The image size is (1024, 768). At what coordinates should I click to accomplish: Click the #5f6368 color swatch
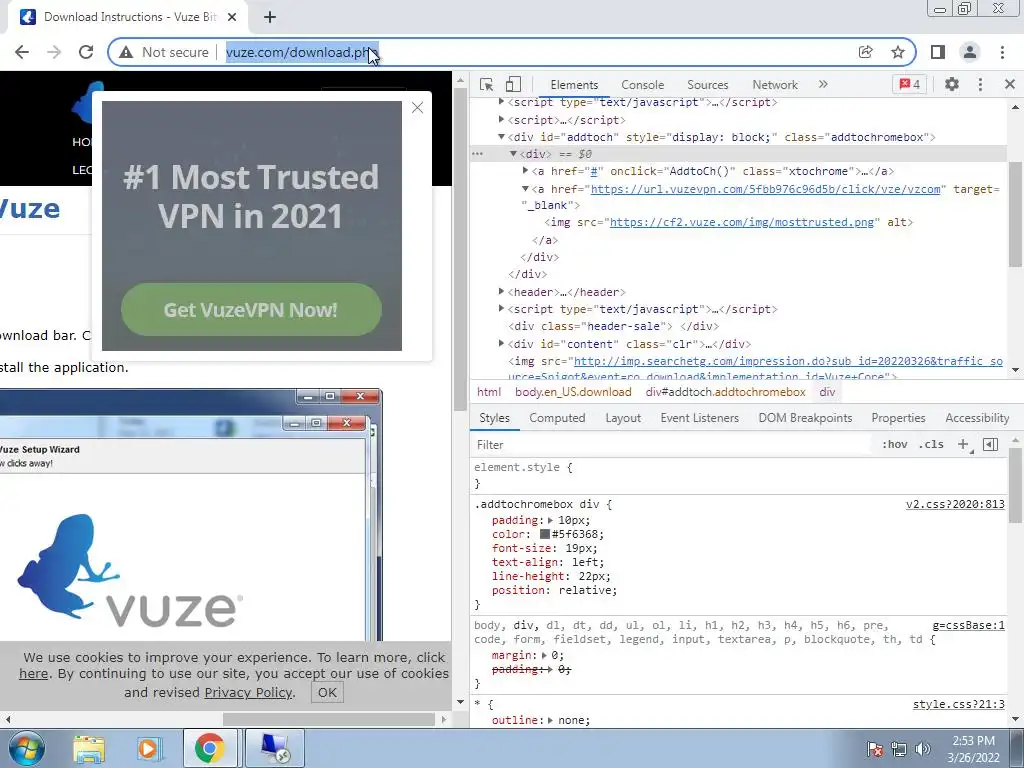click(545, 534)
